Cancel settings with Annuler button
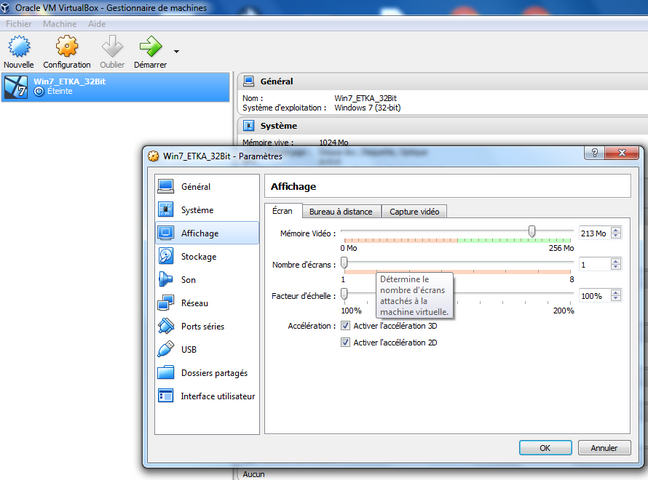This screenshot has height=480, width=648. pyautogui.click(x=604, y=448)
